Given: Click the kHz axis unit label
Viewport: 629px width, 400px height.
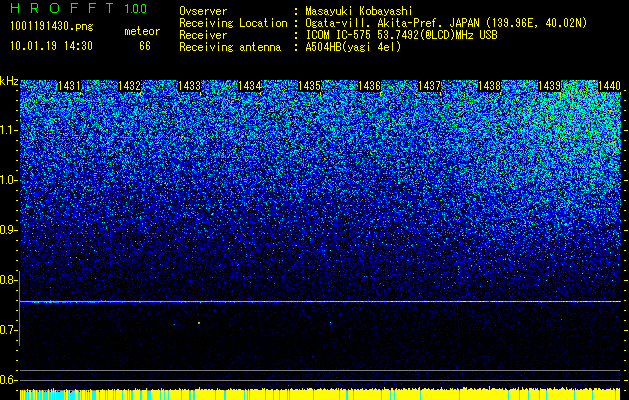Looking at the screenshot, I should 9,81.
